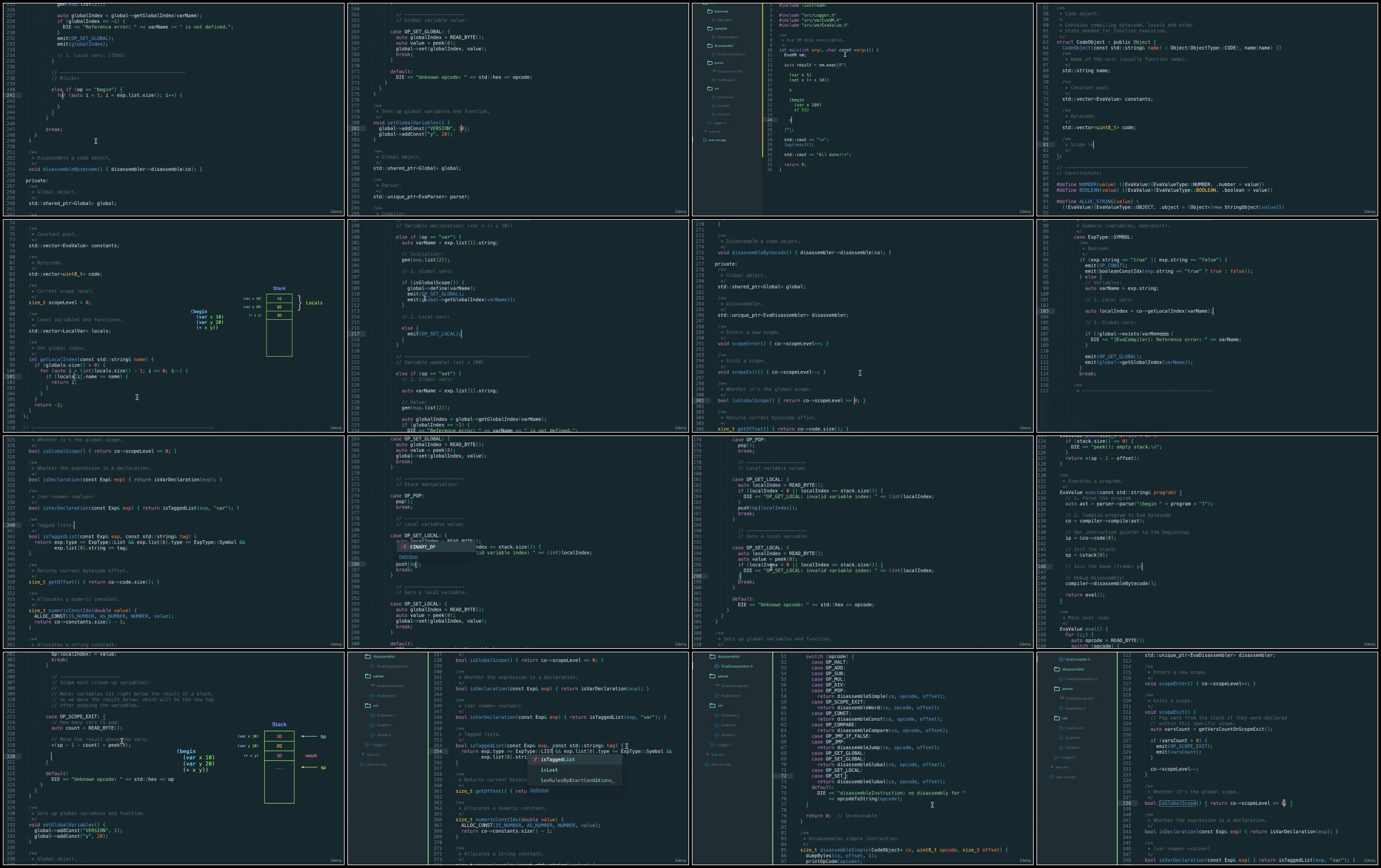Image resolution: width=1381 pixels, height=868 pixels.
Task: Open the EvaGrammar.bnf file entry
Action: tap(730, 72)
